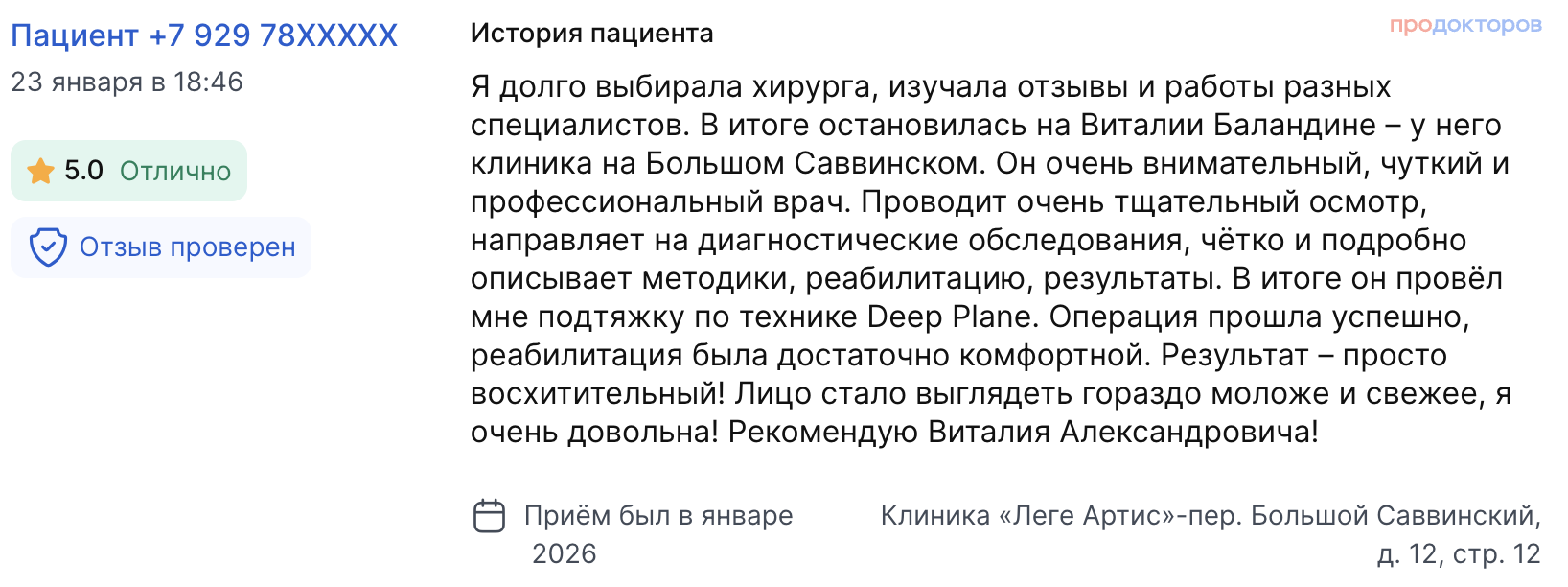Click the "История пациента" heading
The height and width of the screenshot is (587, 1568).
tap(591, 34)
